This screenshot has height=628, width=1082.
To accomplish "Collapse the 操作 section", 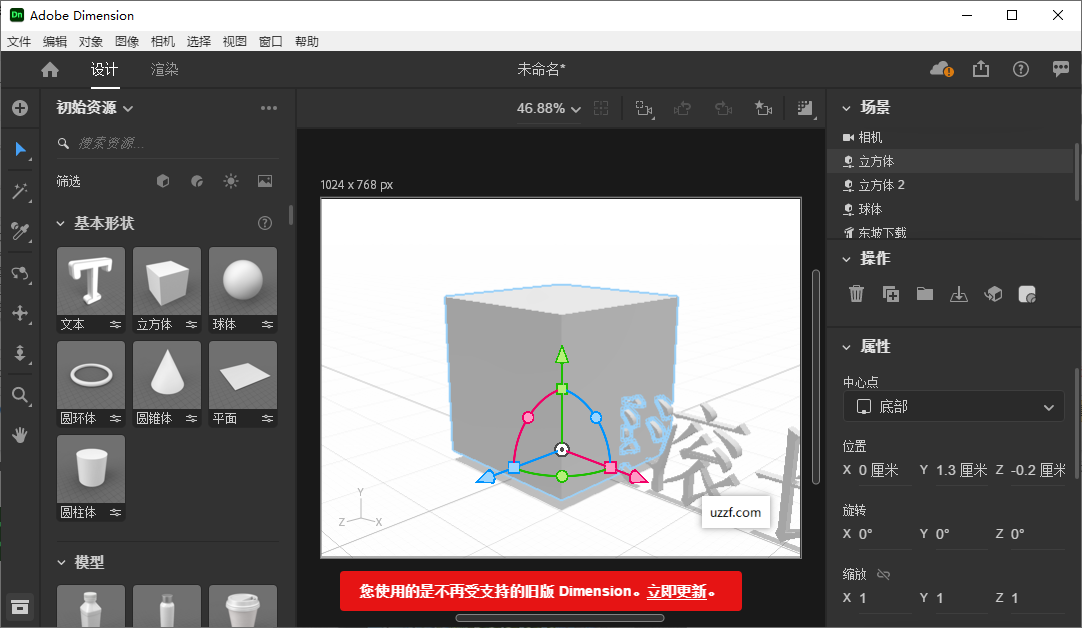I will tap(846, 258).
